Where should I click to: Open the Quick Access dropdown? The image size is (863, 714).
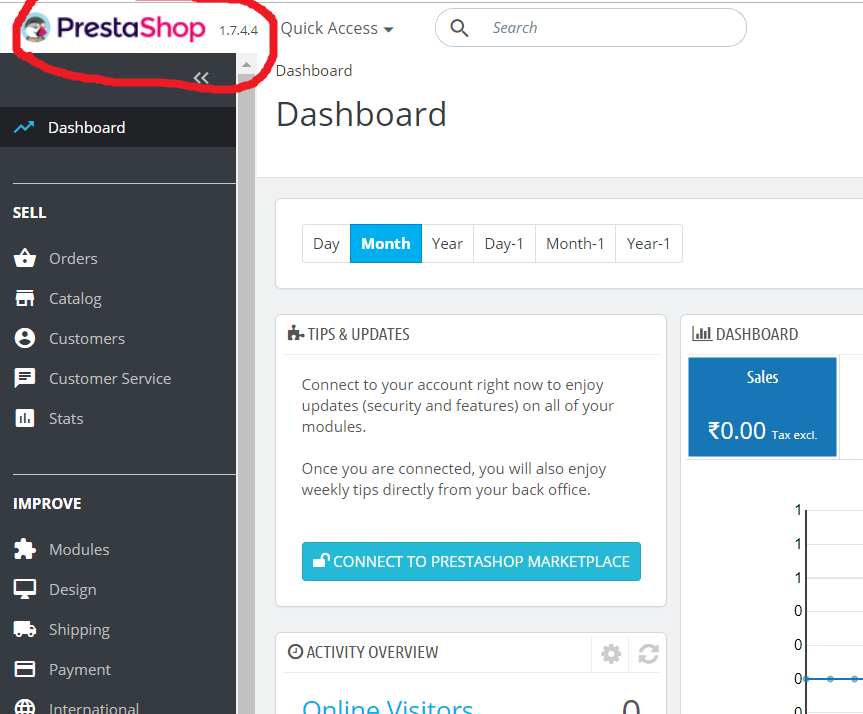337,29
